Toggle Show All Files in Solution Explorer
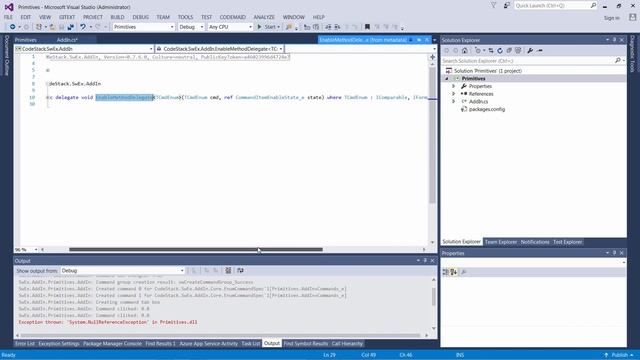 pyautogui.click(x=518, y=51)
